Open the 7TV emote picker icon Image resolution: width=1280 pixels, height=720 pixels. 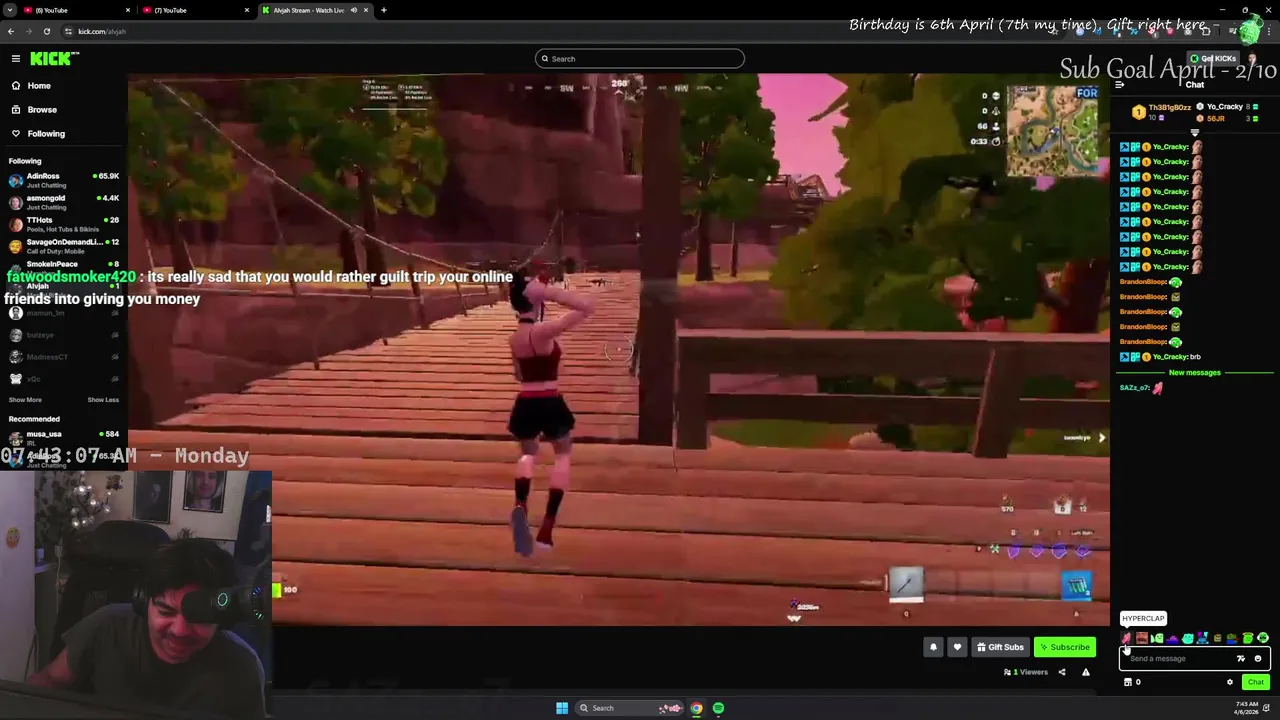tap(1241, 659)
